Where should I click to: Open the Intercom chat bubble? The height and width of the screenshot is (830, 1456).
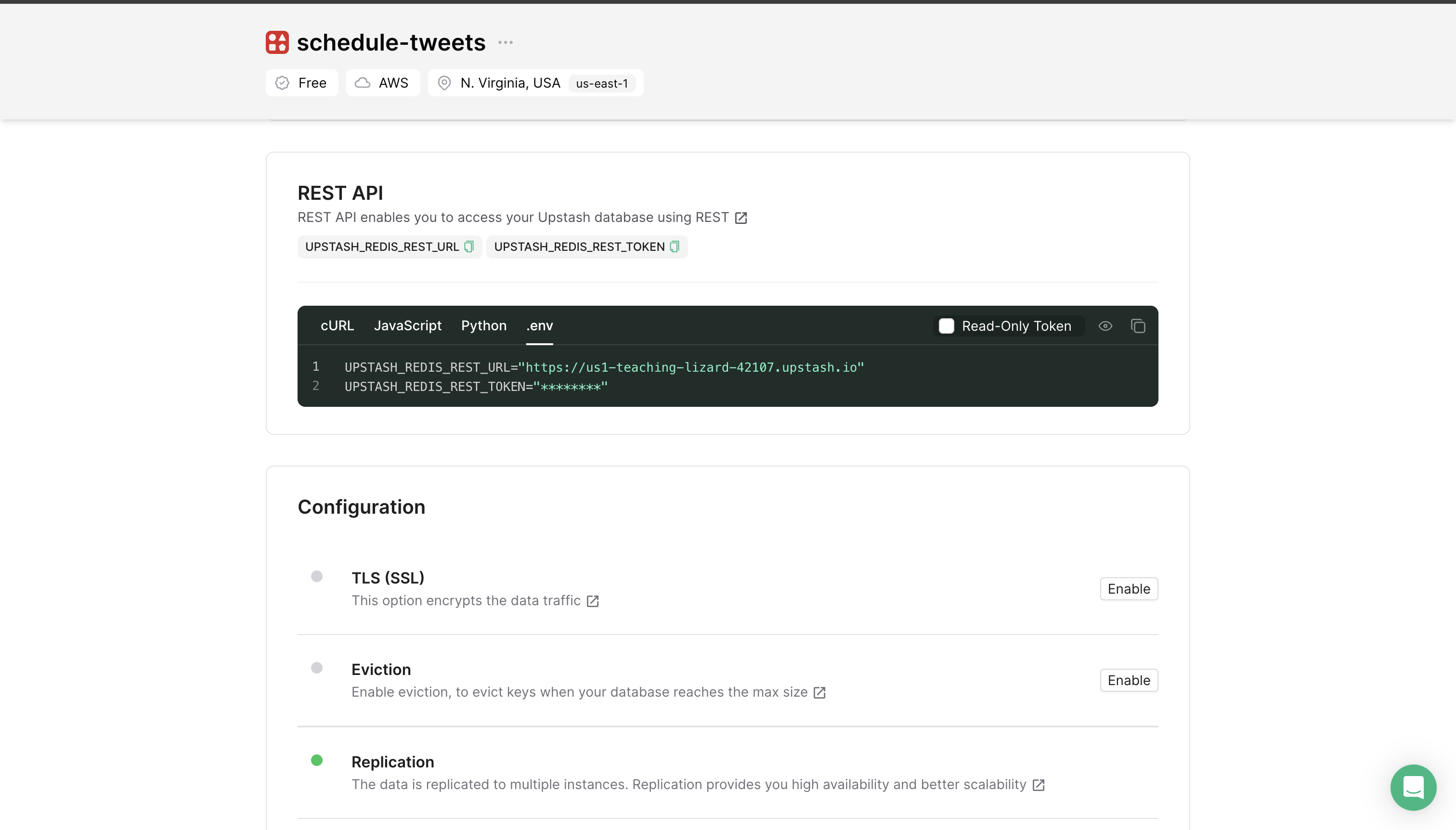1413,787
